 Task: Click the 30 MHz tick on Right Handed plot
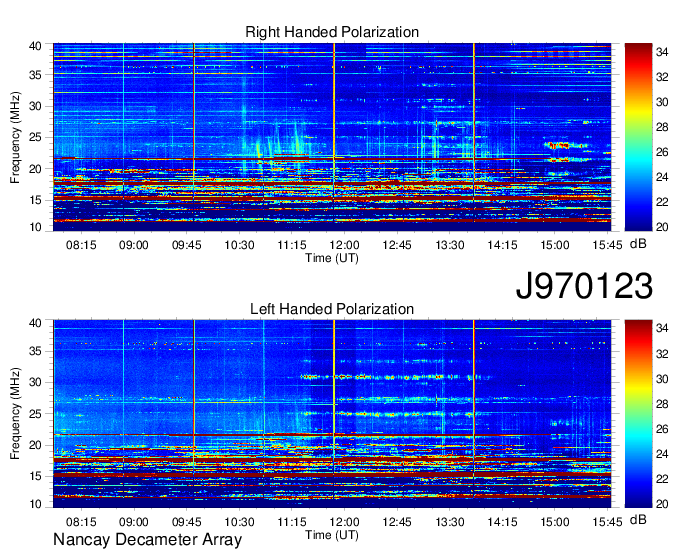point(35,106)
